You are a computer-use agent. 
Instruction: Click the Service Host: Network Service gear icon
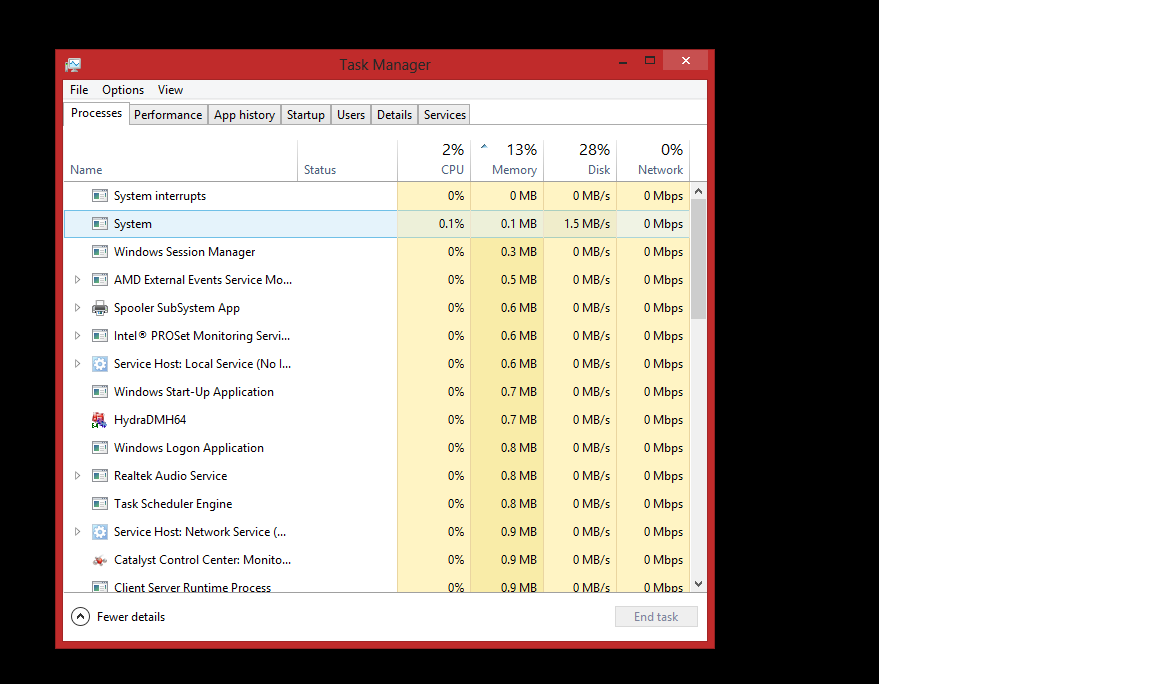100,532
